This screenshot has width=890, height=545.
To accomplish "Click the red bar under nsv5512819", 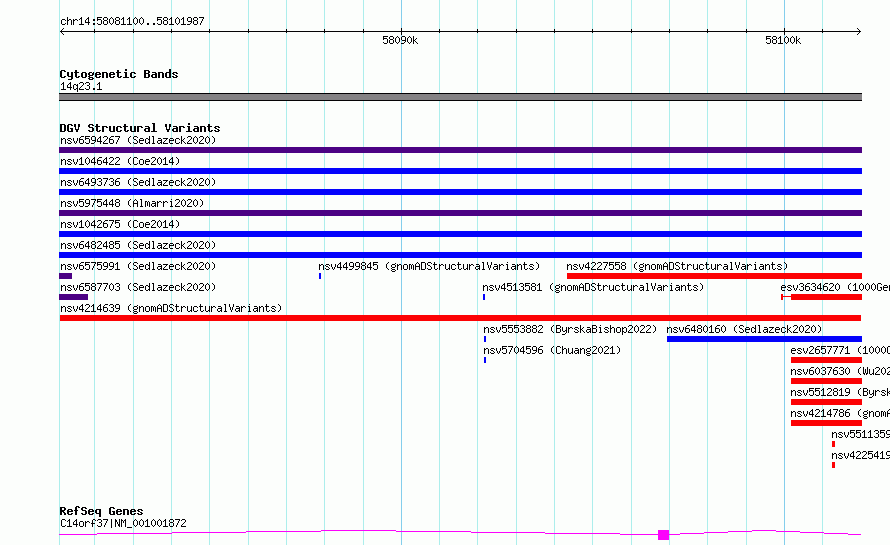I will tap(826, 402).
